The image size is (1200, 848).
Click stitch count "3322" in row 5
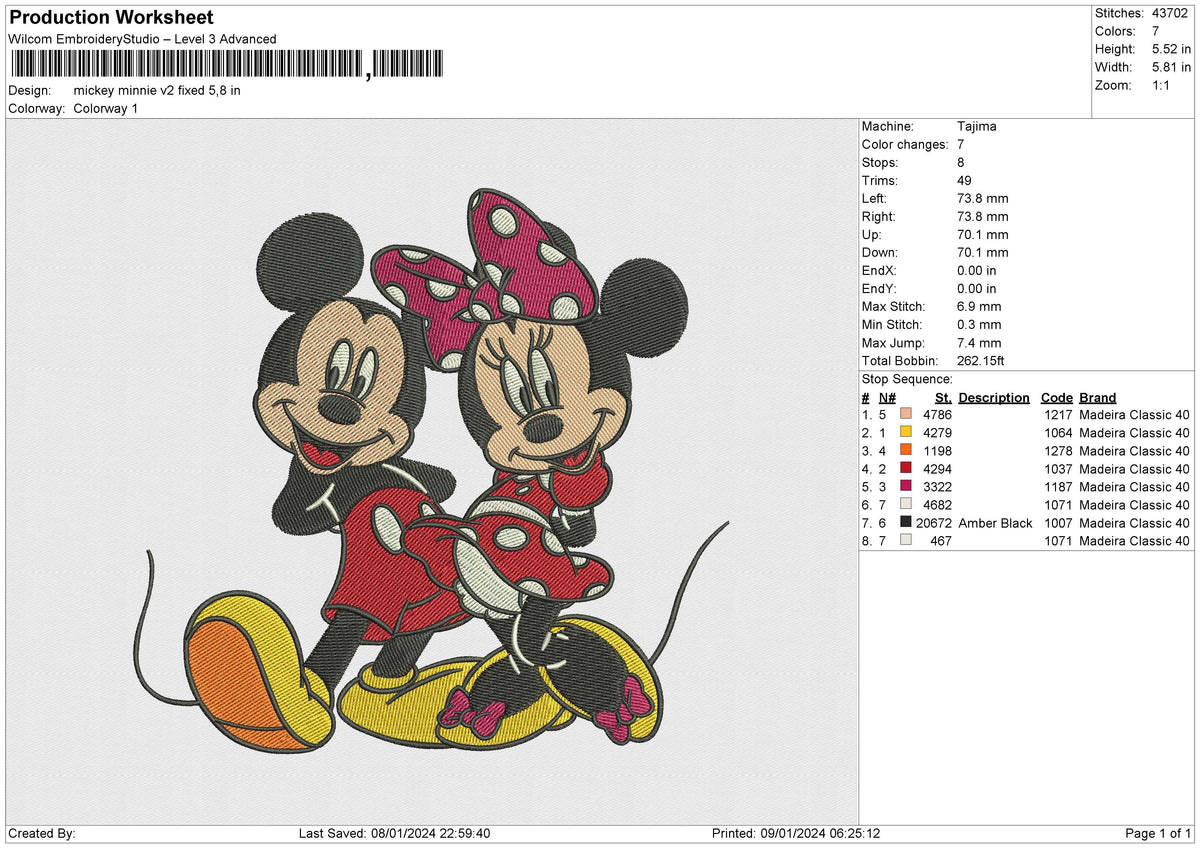click(x=937, y=487)
